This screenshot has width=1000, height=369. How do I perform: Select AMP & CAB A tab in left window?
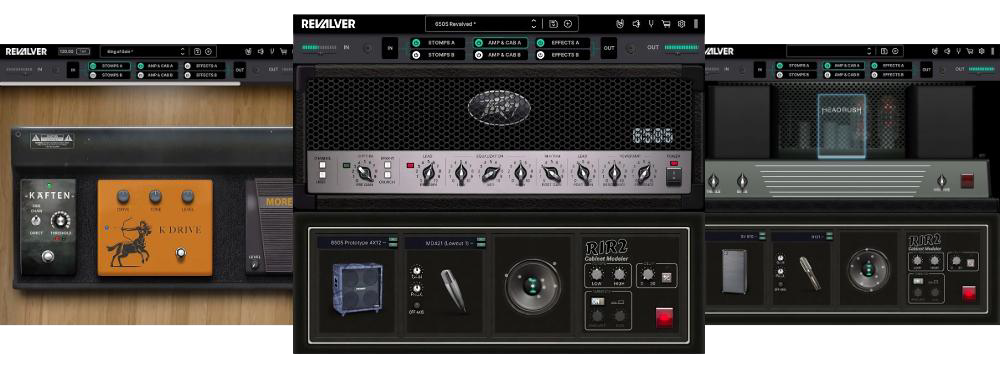point(157,66)
